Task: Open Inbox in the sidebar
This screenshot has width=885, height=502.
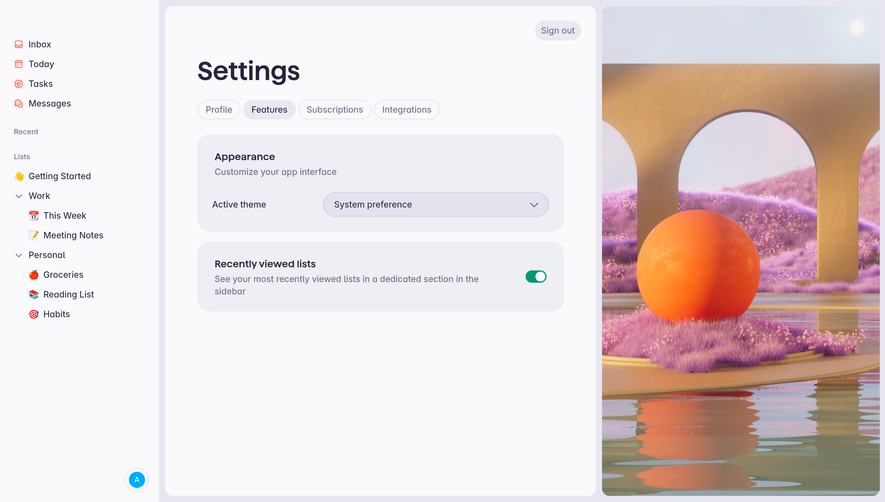Action: 40,44
